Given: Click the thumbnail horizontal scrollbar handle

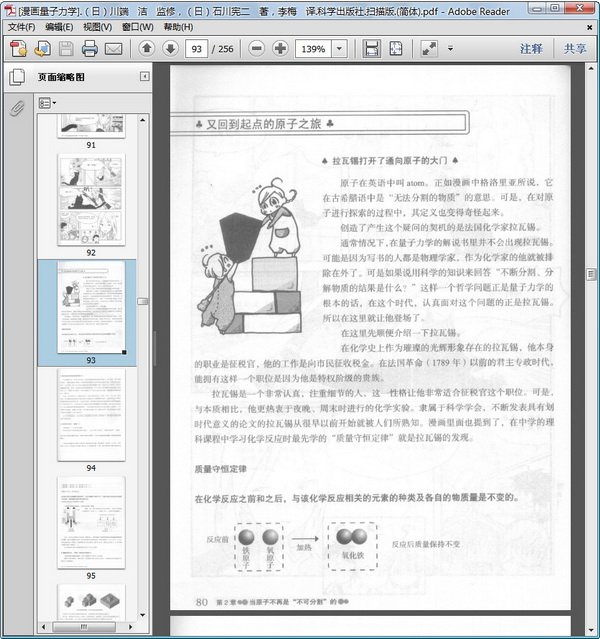Looking at the screenshot, I should click(84, 626).
